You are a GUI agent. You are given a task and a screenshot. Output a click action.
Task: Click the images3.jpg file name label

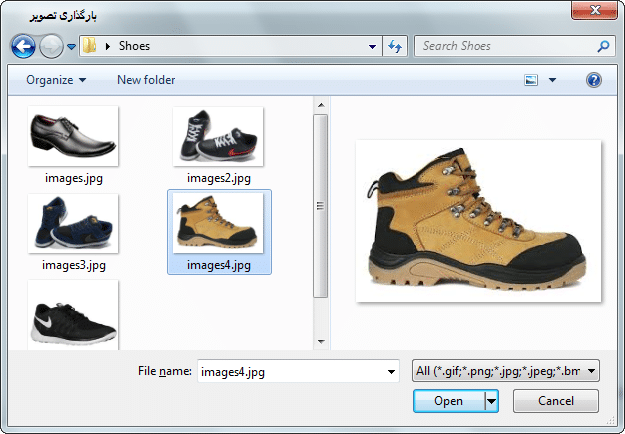(74, 265)
